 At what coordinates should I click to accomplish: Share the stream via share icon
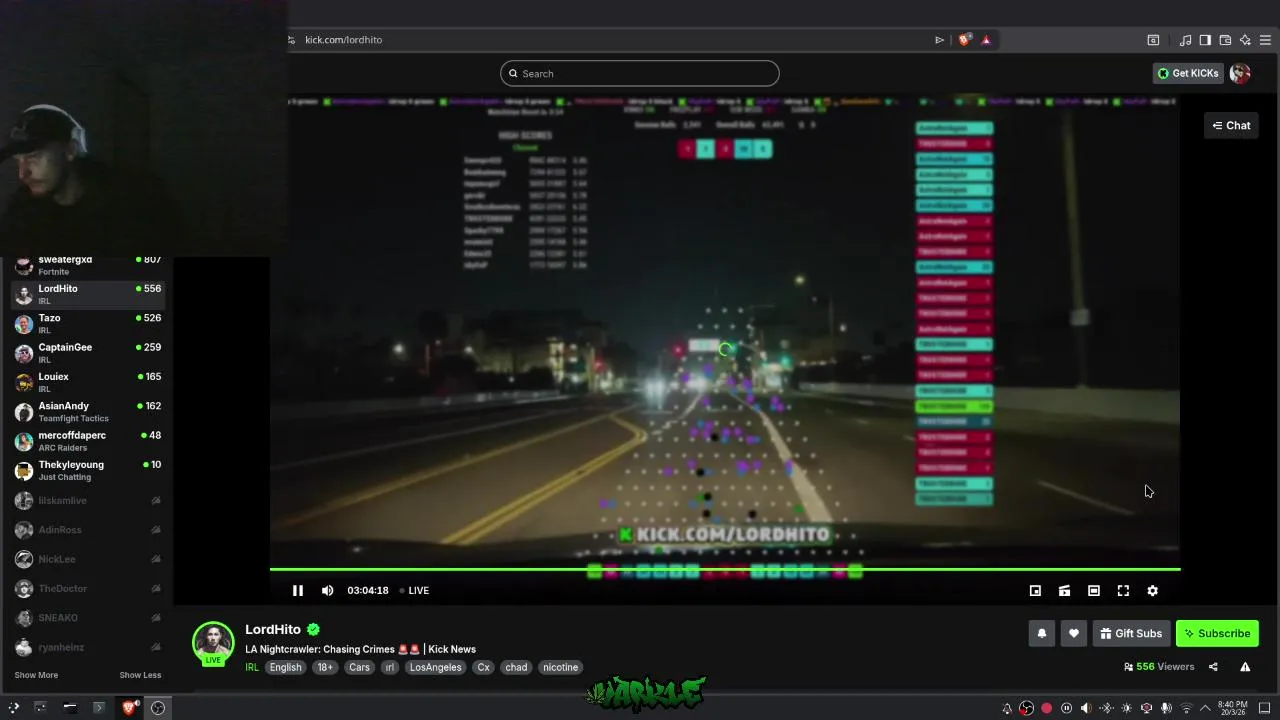click(x=1213, y=667)
